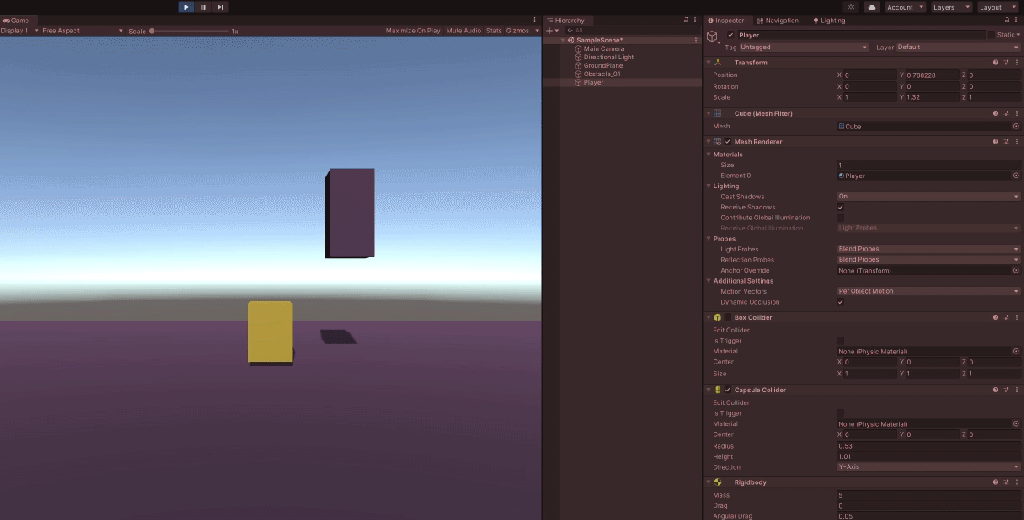Click the Pause button in the toolbar
This screenshot has height=520, width=1024.
point(203,7)
